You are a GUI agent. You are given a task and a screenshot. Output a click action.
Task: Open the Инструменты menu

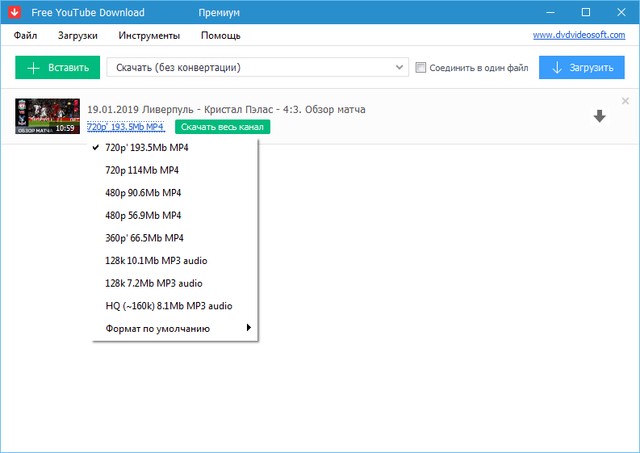(x=149, y=35)
